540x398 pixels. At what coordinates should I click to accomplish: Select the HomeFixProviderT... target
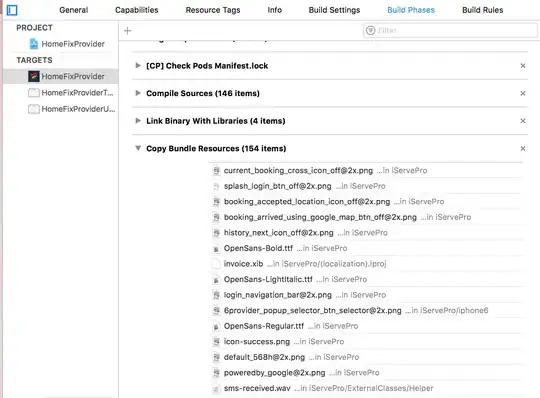point(61,93)
